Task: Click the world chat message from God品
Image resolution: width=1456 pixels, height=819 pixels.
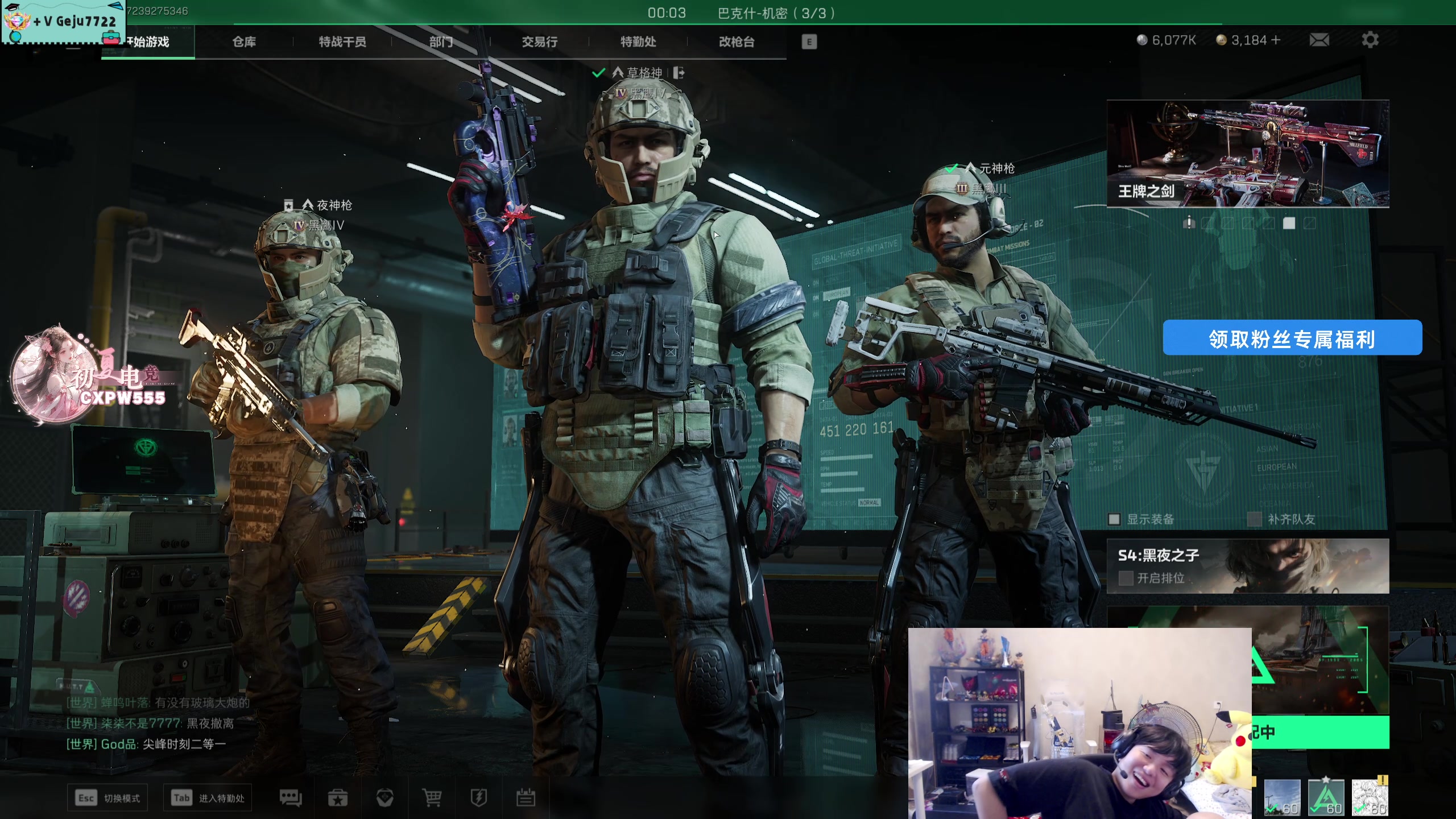Action: click(x=146, y=744)
